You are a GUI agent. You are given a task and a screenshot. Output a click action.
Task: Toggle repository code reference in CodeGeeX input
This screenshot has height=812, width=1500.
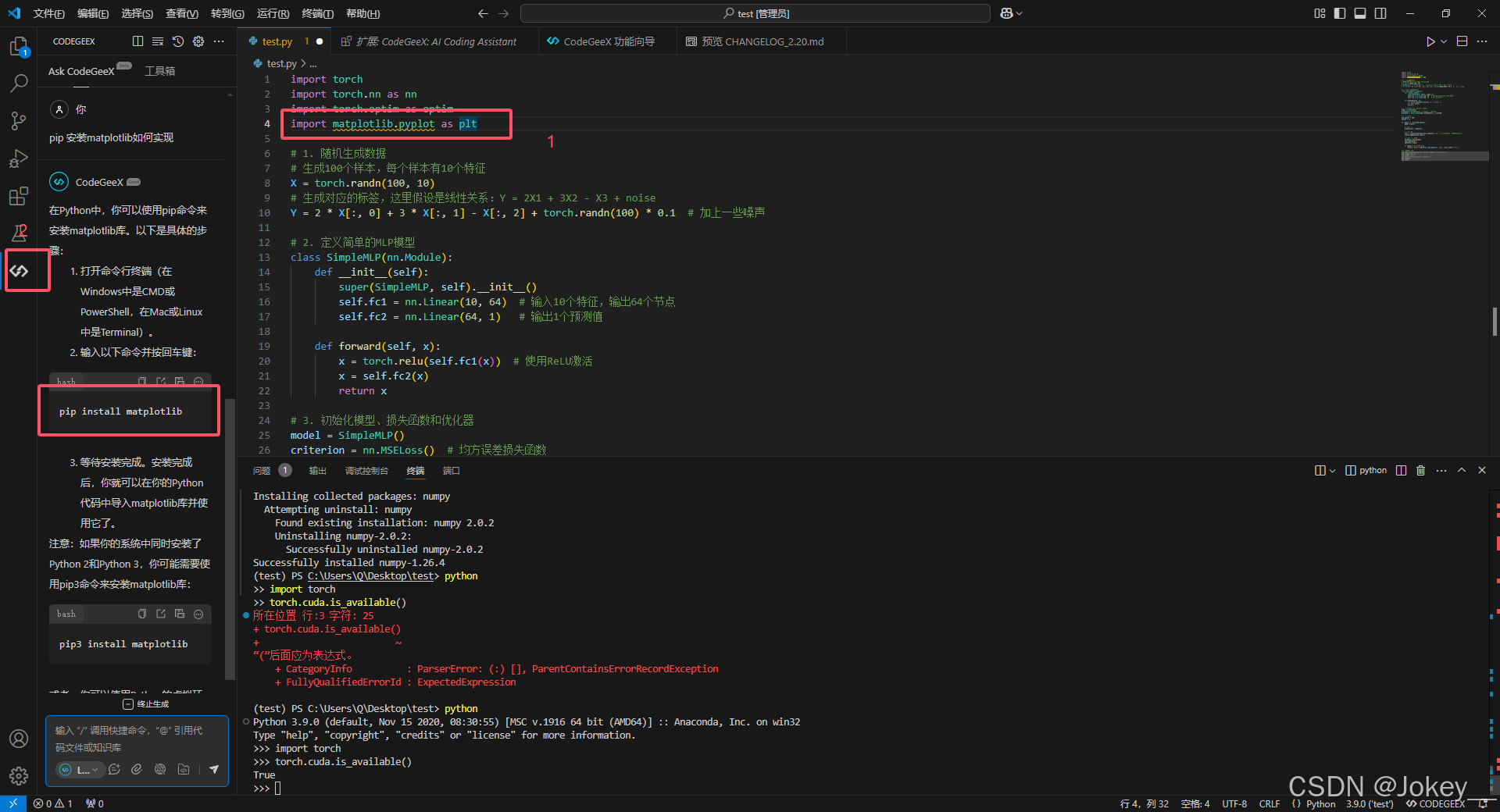click(184, 769)
